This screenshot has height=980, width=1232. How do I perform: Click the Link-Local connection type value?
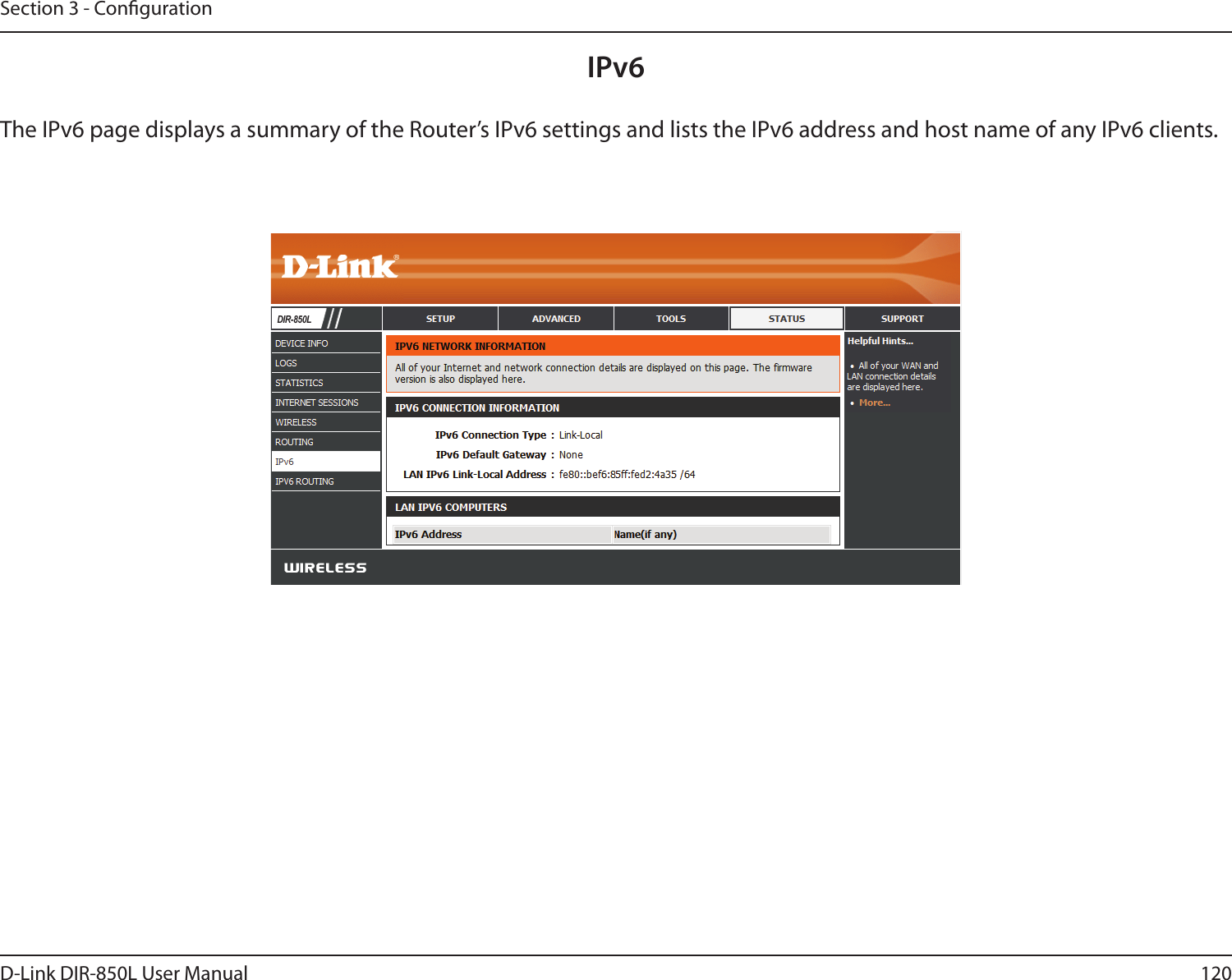[581, 435]
